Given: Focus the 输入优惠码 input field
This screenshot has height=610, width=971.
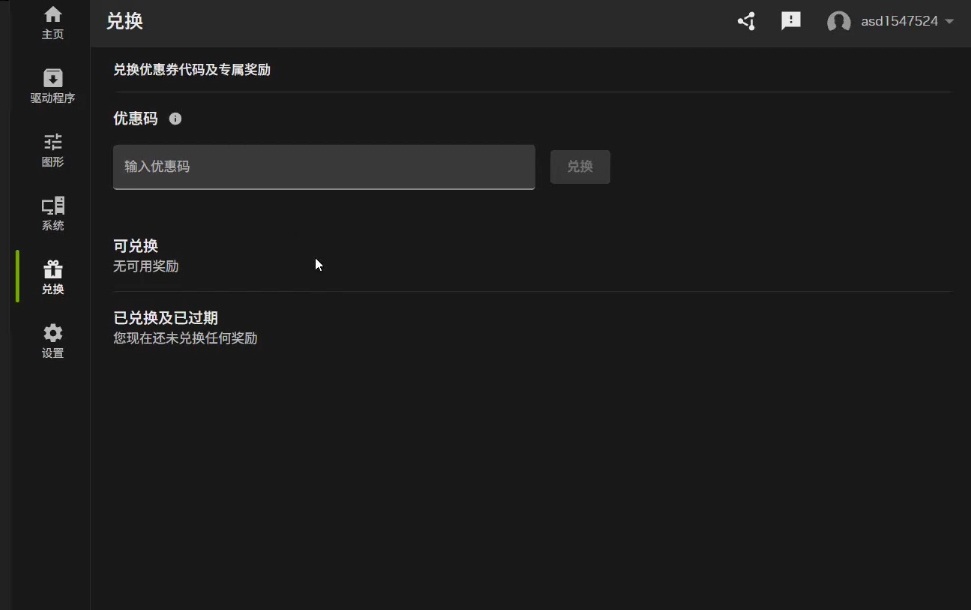Looking at the screenshot, I should [x=324, y=167].
